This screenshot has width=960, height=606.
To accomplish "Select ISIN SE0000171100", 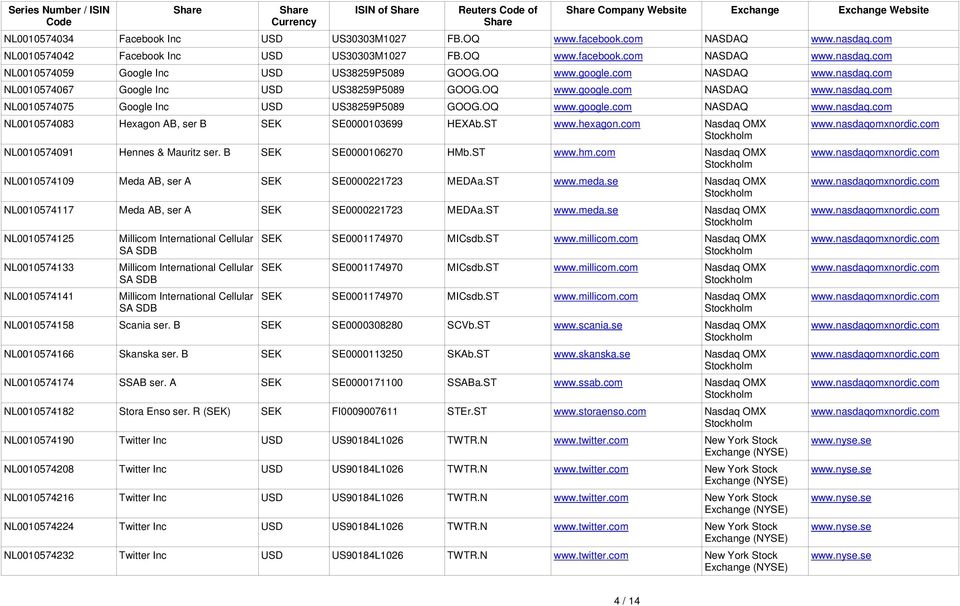I will [367, 383].
